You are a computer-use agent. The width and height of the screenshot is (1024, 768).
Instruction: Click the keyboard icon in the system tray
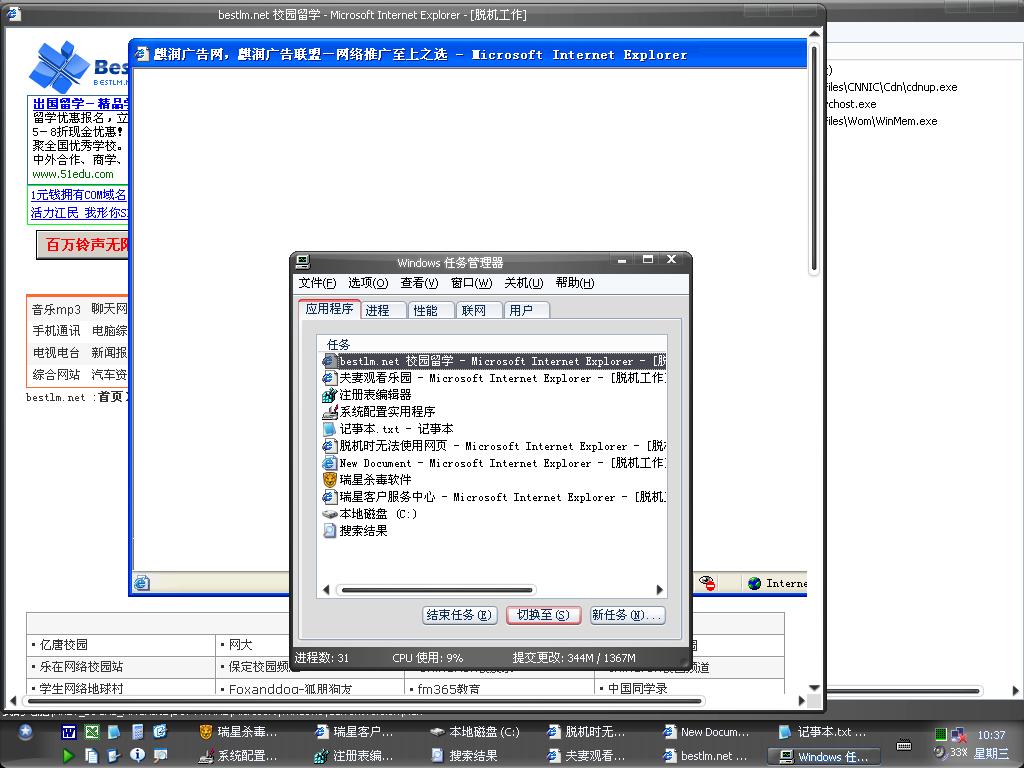point(904,745)
